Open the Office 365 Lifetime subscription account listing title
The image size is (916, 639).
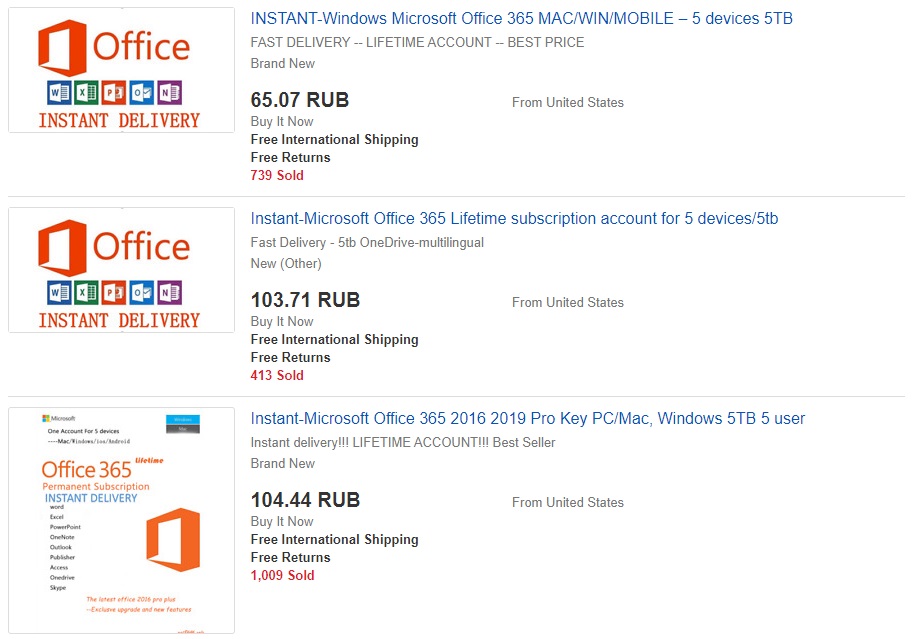[514, 219]
